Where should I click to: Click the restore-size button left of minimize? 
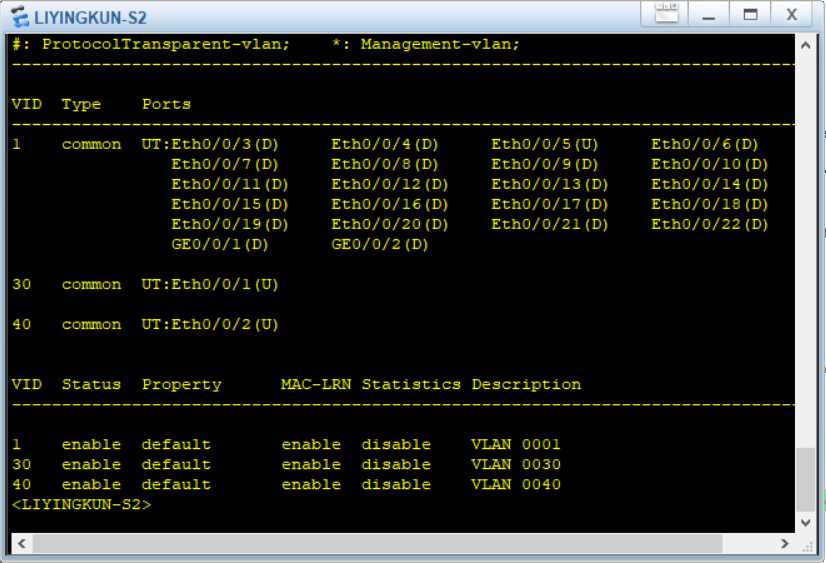666,13
